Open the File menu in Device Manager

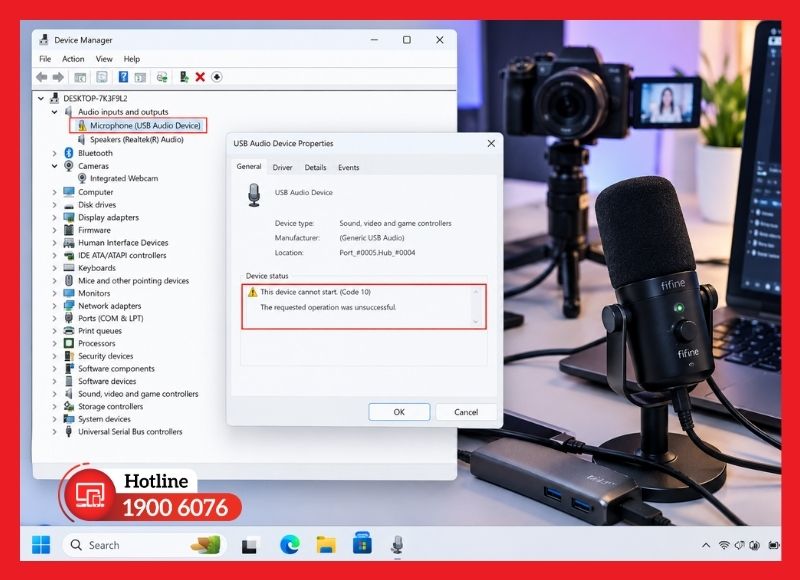pyautogui.click(x=45, y=59)
